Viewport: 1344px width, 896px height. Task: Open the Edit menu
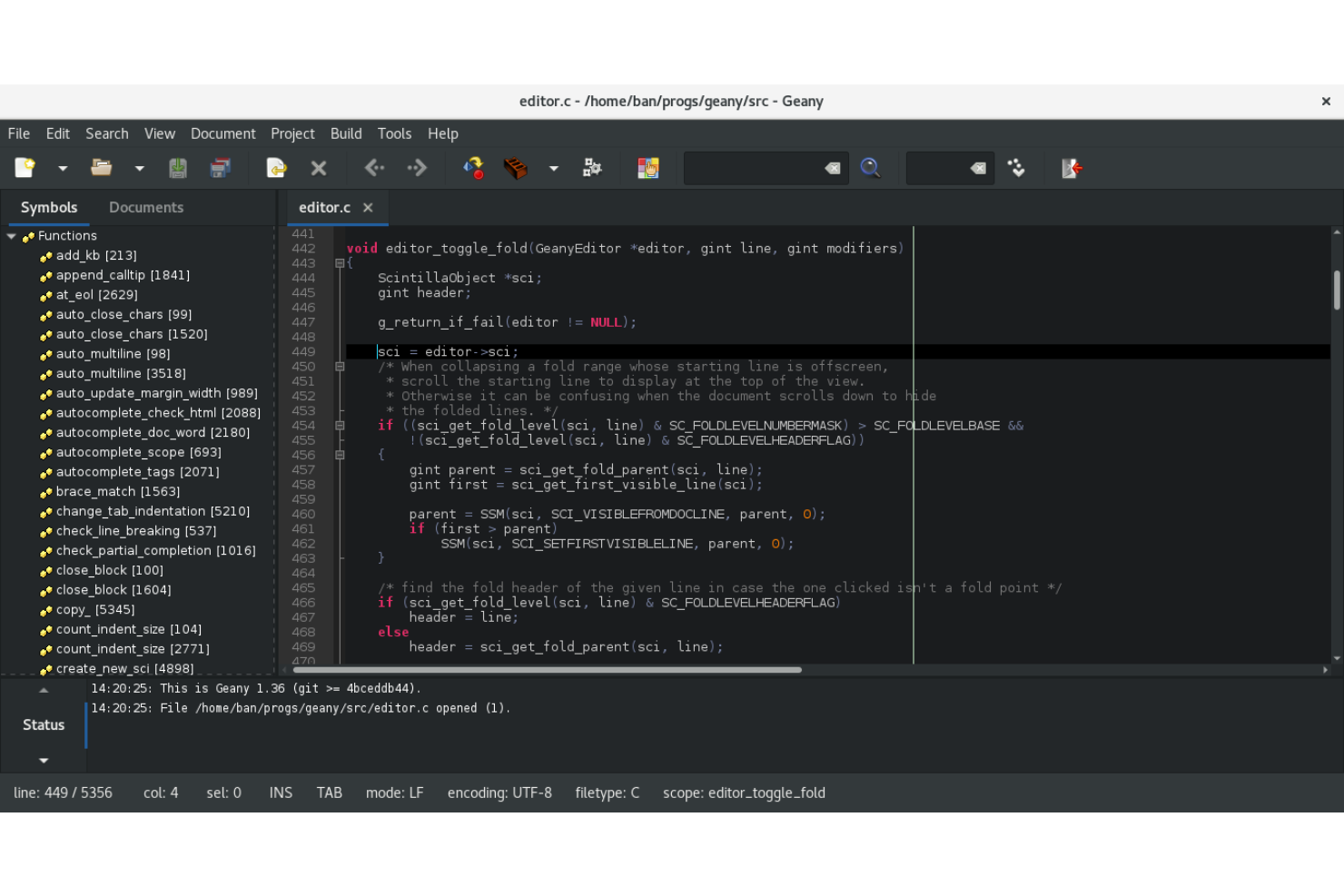[x=58, y=133]
